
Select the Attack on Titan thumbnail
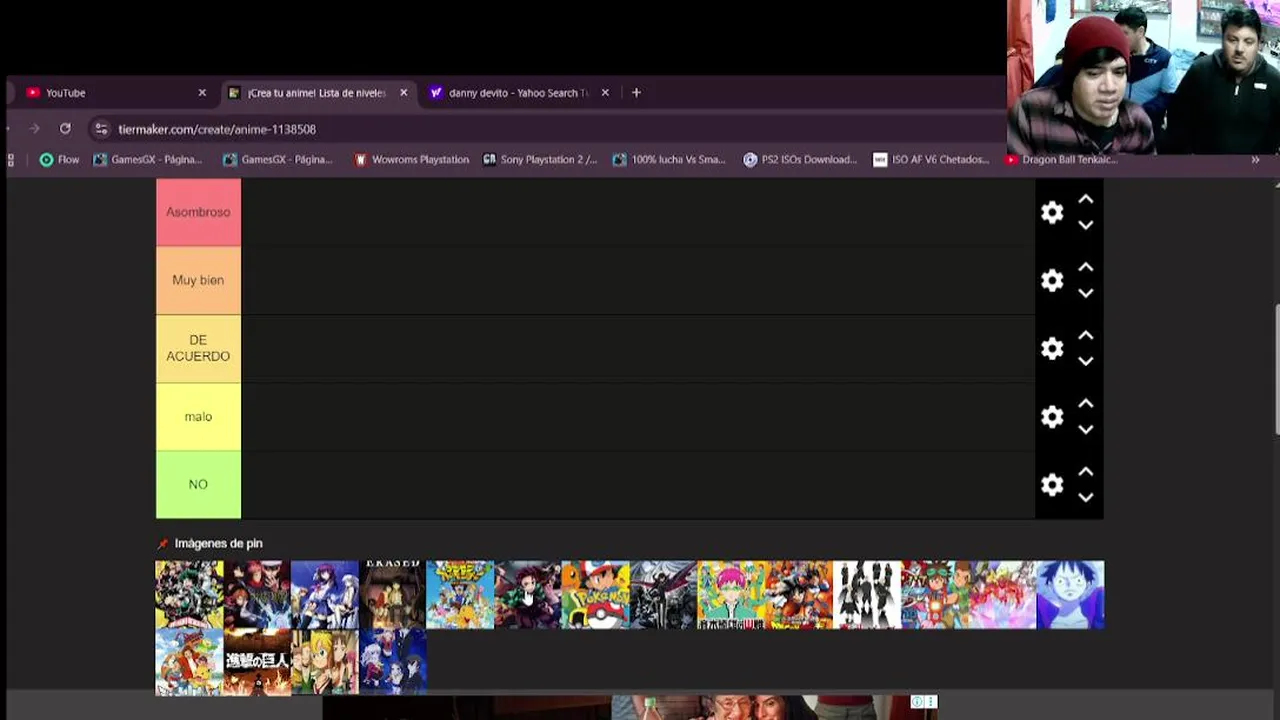[257, 661]
